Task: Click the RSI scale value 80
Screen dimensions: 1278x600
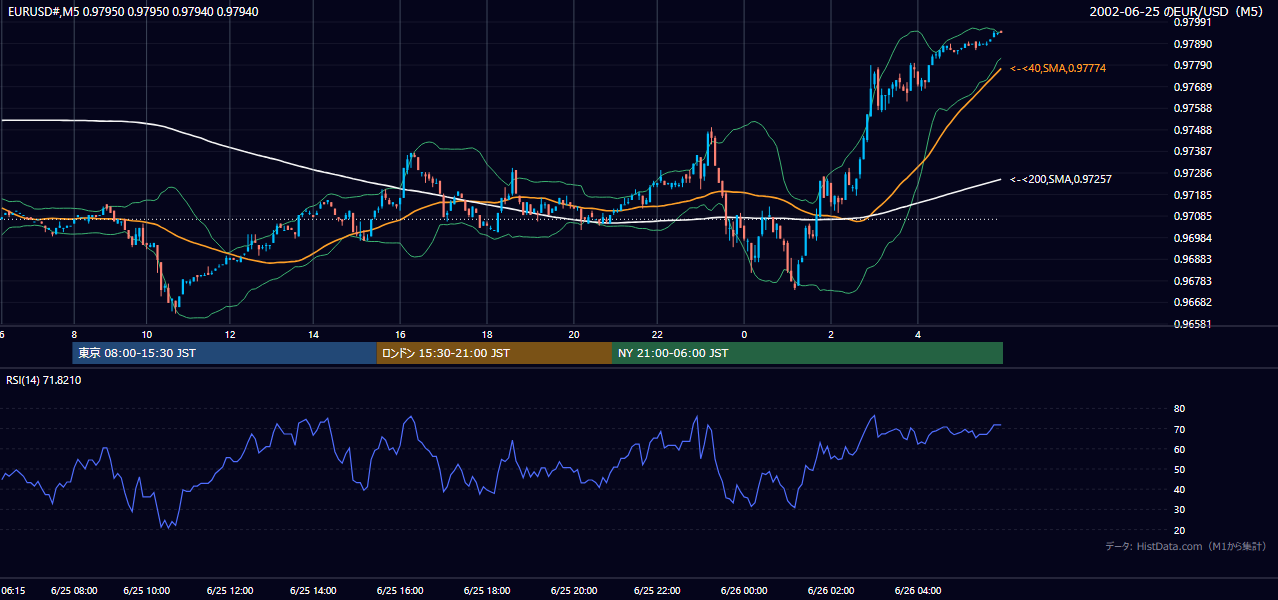Action: coord(1179,409)
